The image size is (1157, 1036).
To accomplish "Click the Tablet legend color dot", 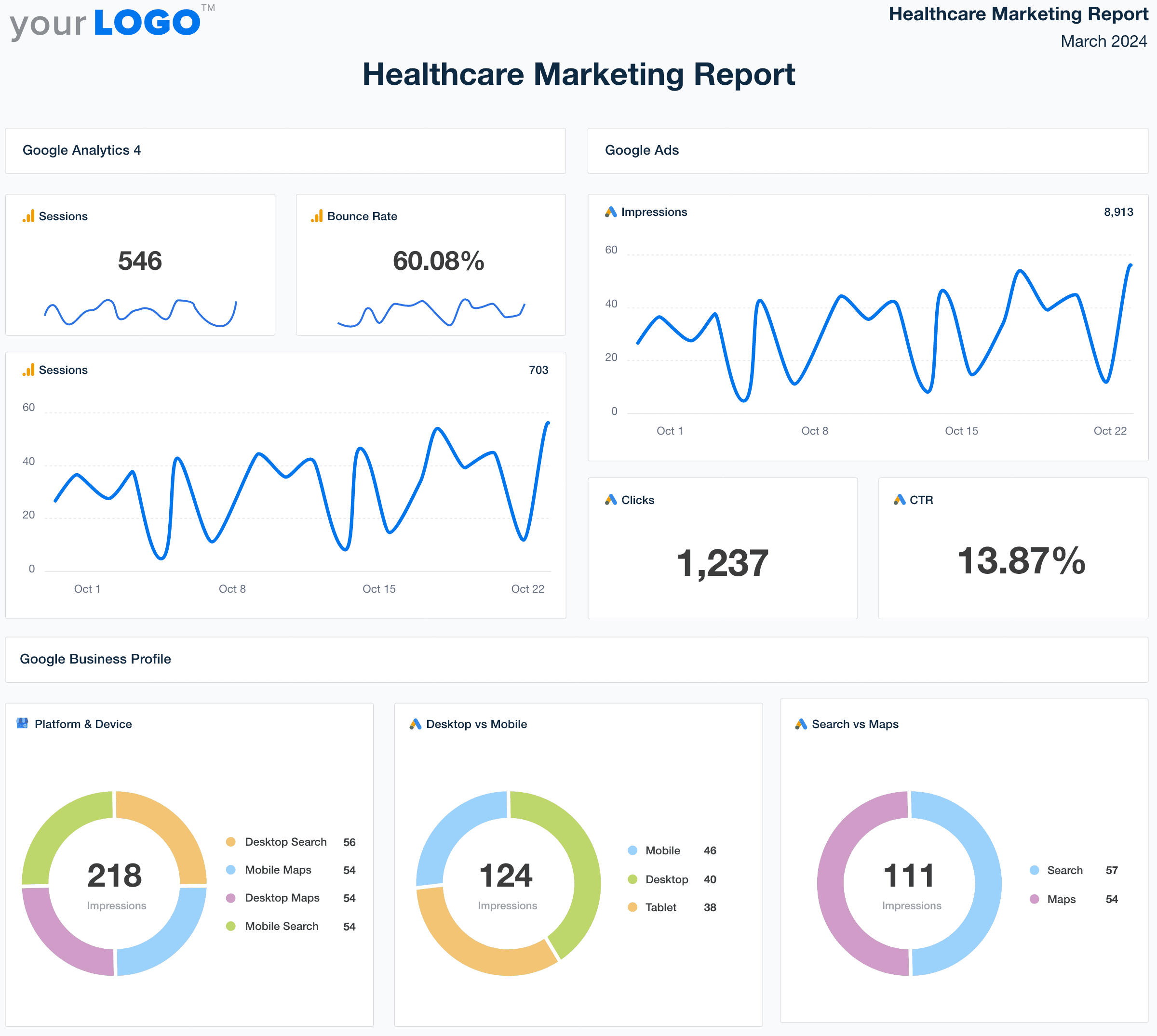I will [632, 907].
